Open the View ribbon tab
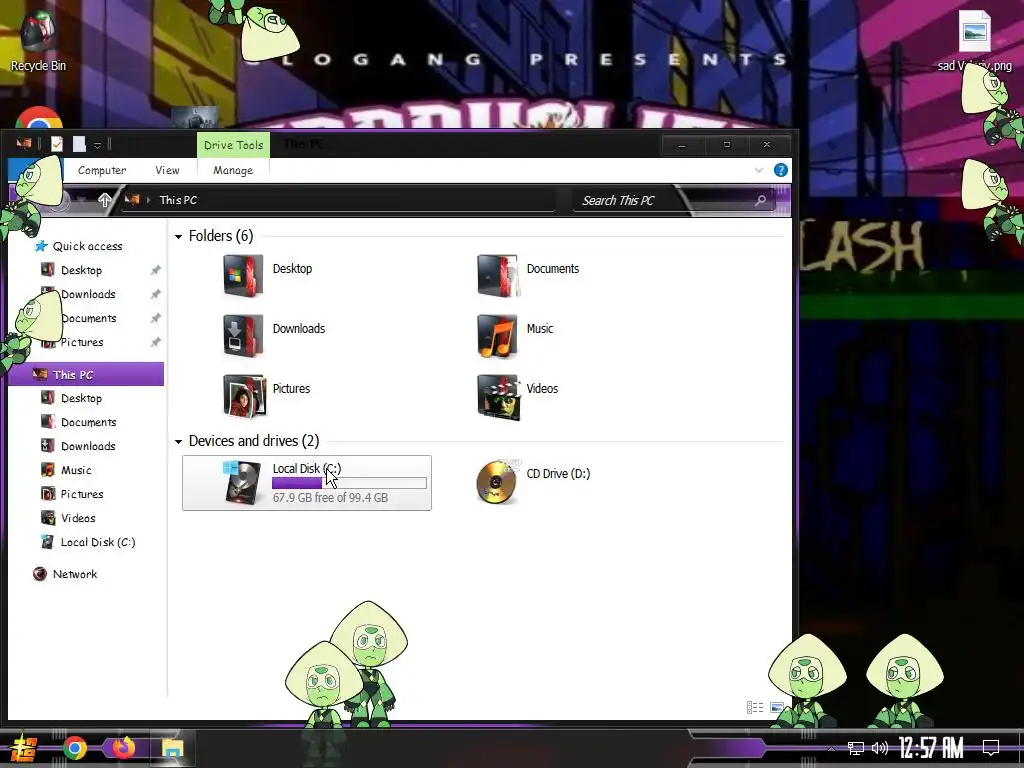 pos(167,170)
